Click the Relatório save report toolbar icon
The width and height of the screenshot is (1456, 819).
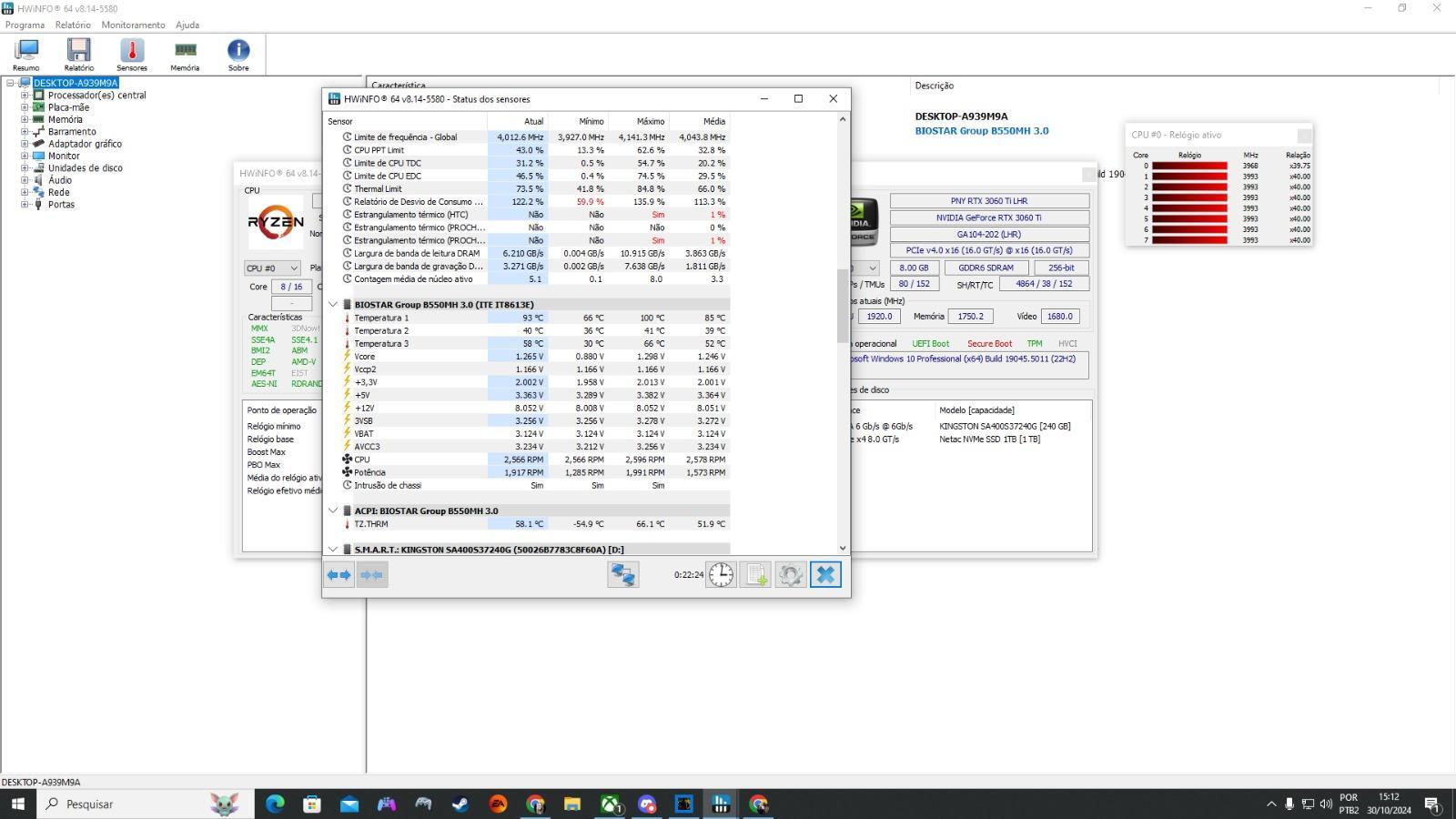tap(79, 55)
